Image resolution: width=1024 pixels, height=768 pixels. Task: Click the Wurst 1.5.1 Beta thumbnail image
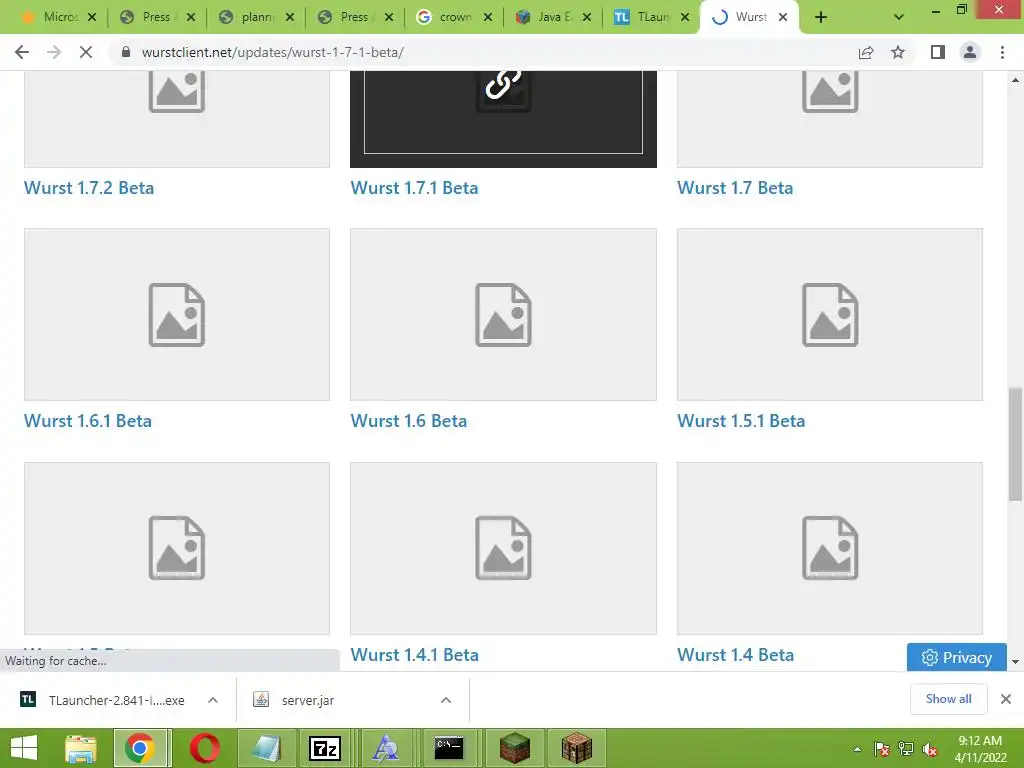pos(829,314)
